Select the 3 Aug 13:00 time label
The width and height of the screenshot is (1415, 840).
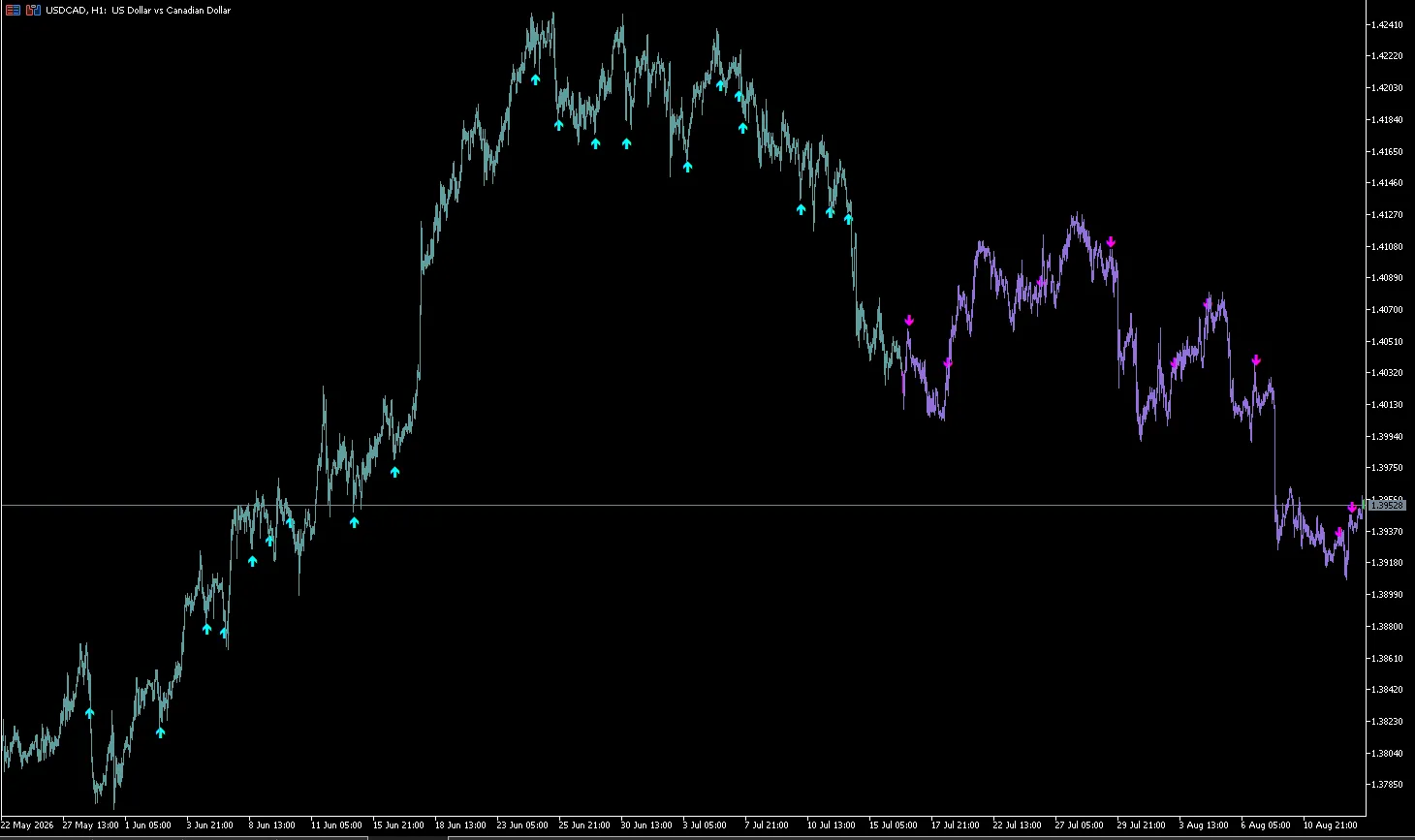(x=1204, y=825)
